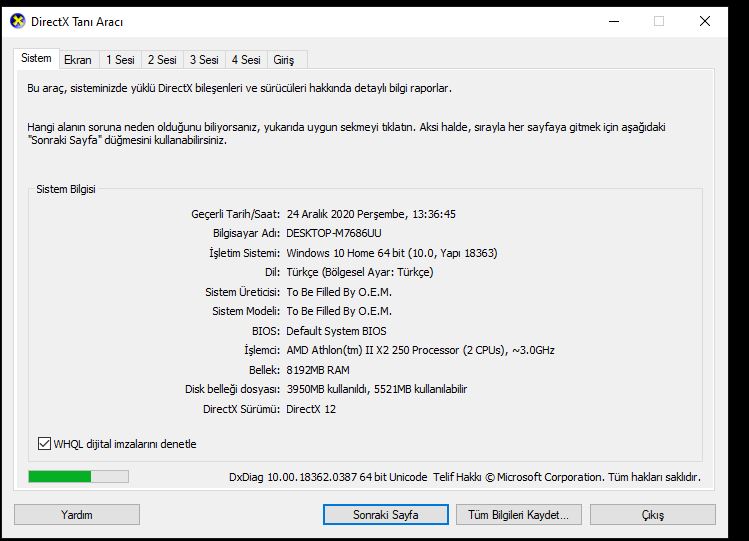This screenshot has width=749, height=541.
Task: Click the Sistem Bilgisi group label
Action: [66, 189]
